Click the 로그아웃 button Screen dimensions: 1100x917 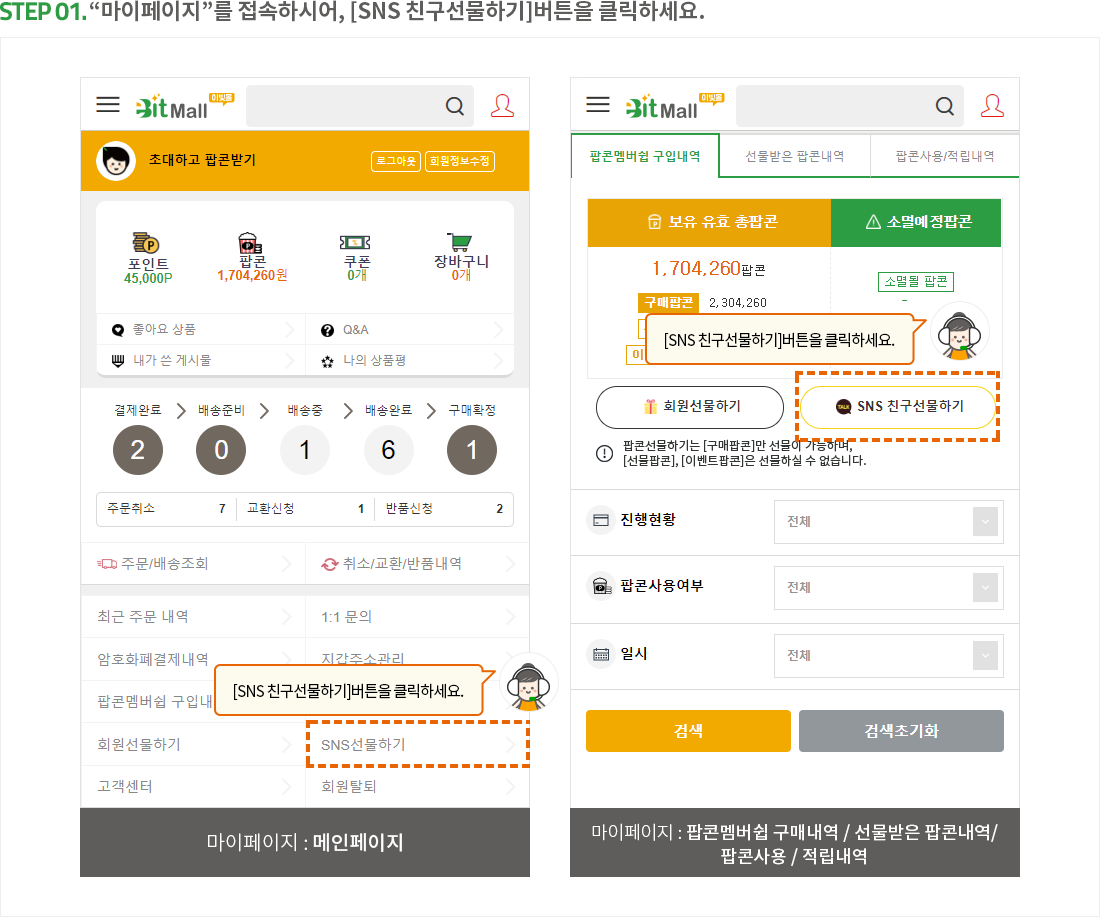point(395,161)
